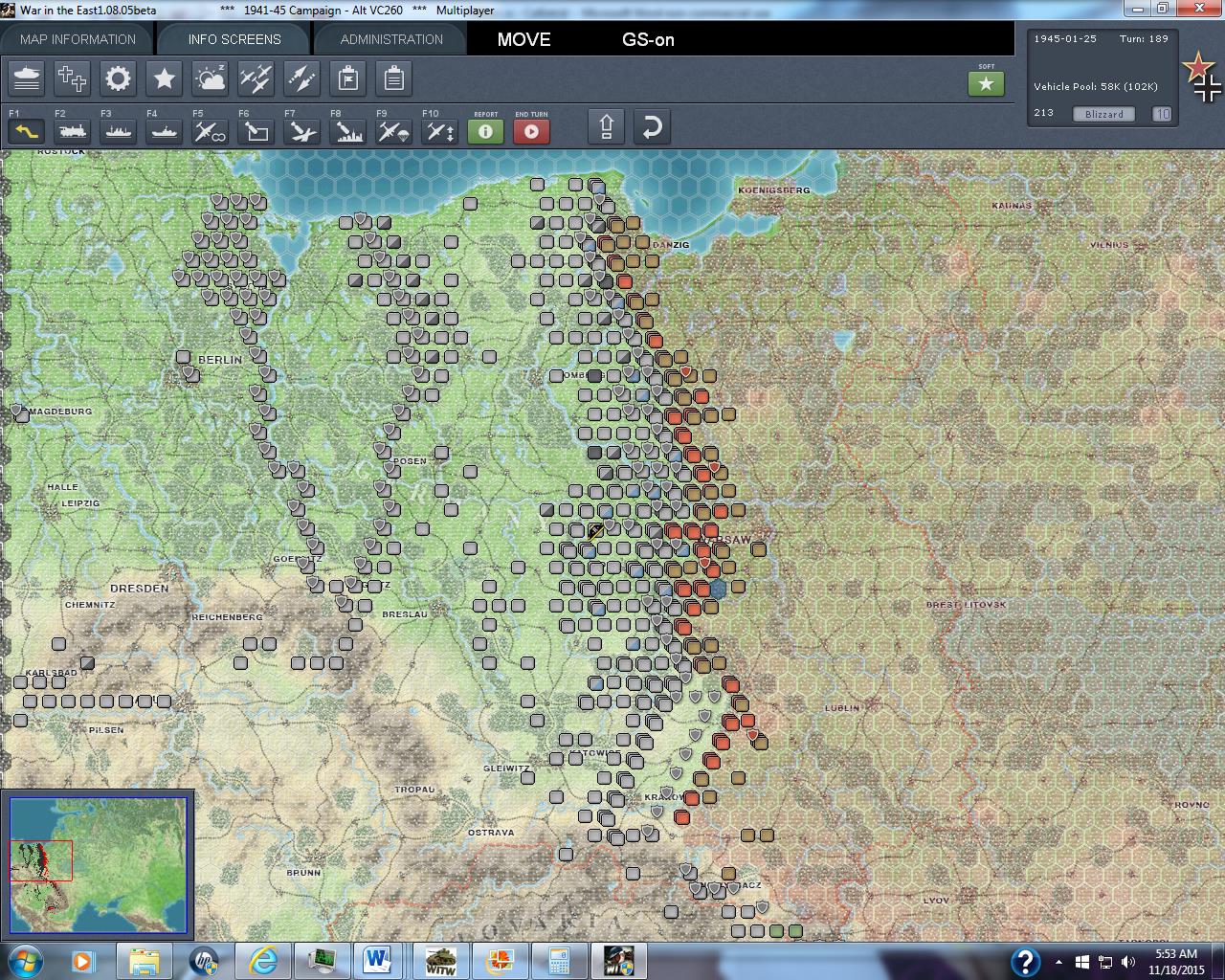Open Internet Explorer from taskbar
This screenshot has height=980, width=1225.
click(x=262, y=961)
